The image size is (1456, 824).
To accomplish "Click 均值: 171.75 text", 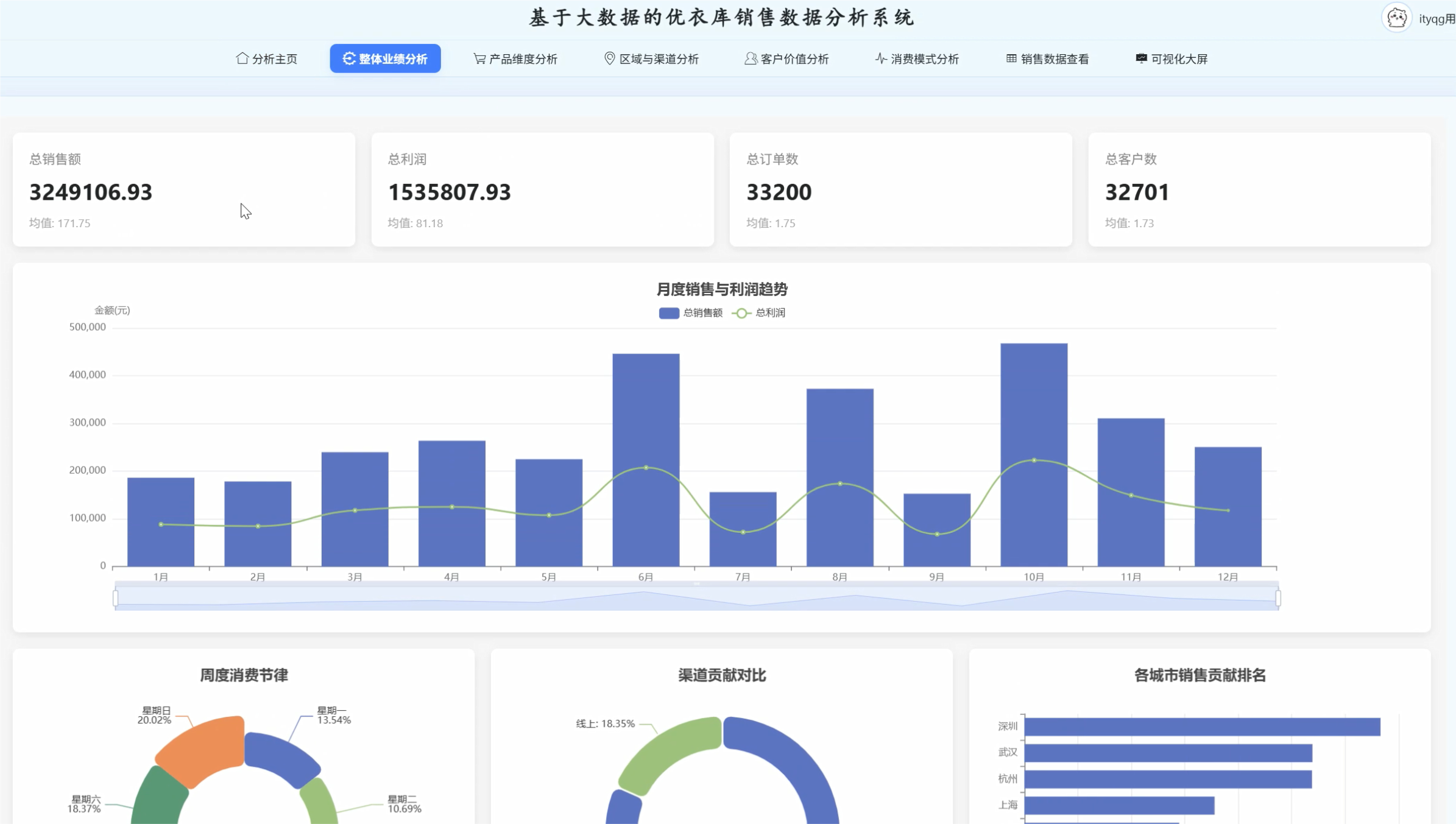I will 60,223.
